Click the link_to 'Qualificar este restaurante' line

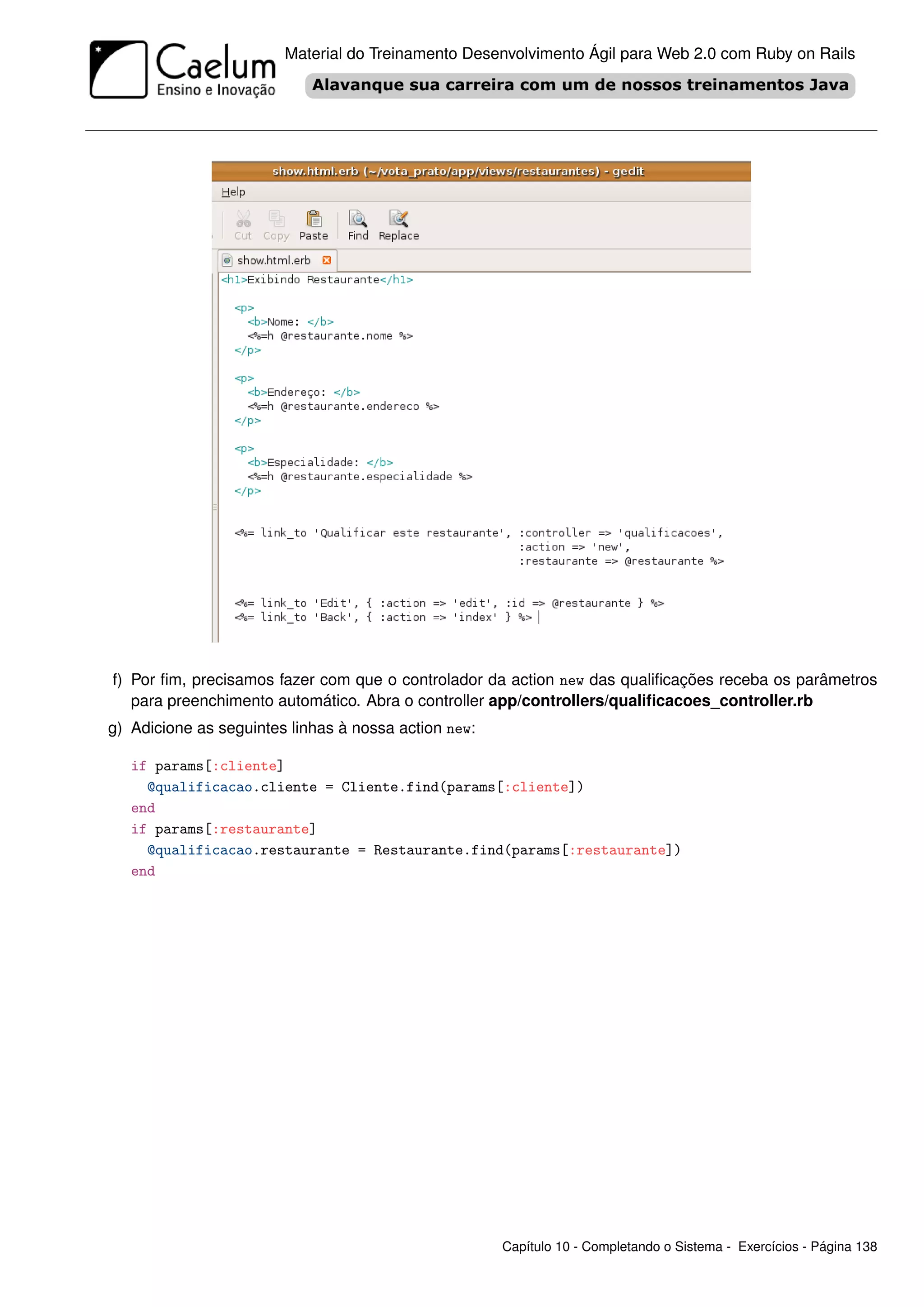479,533
